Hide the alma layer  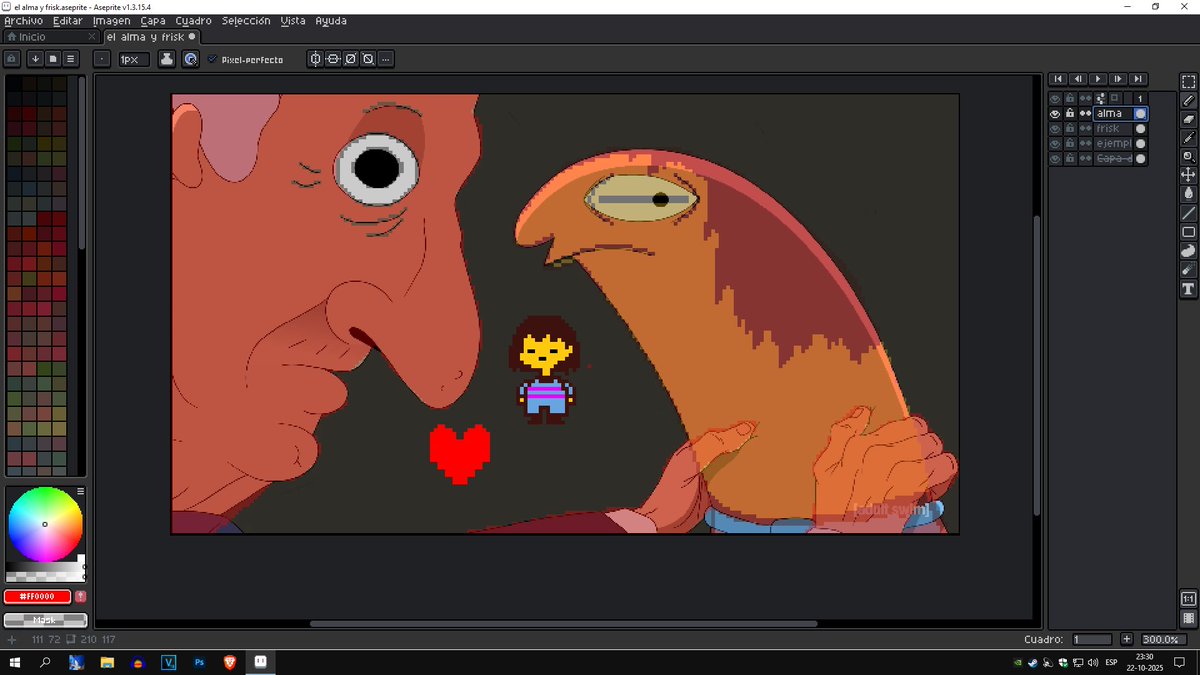tap(1054, 114)
